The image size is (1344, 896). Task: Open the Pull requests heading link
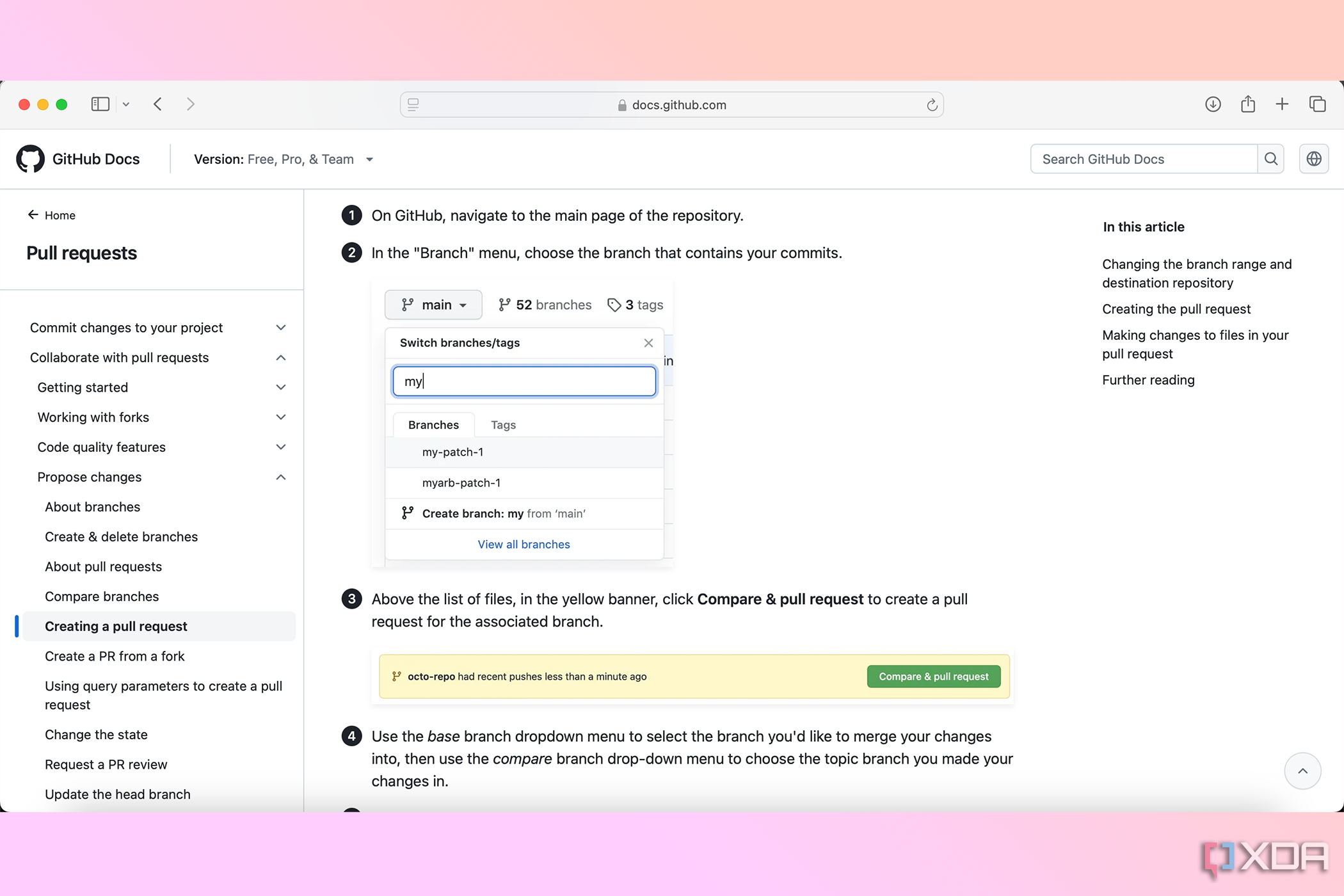click(x=81, y=253)
